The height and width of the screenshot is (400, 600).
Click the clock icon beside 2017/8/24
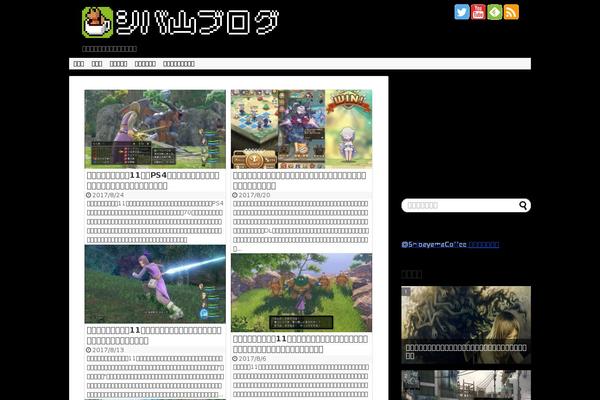pos(88,195)
